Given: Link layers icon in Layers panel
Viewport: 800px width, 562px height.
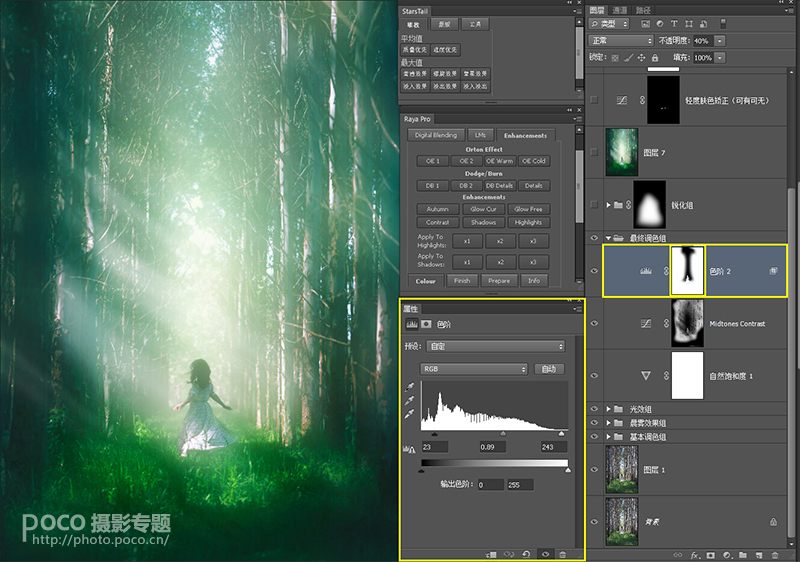Looking at the screenshot, I should 678,555.
